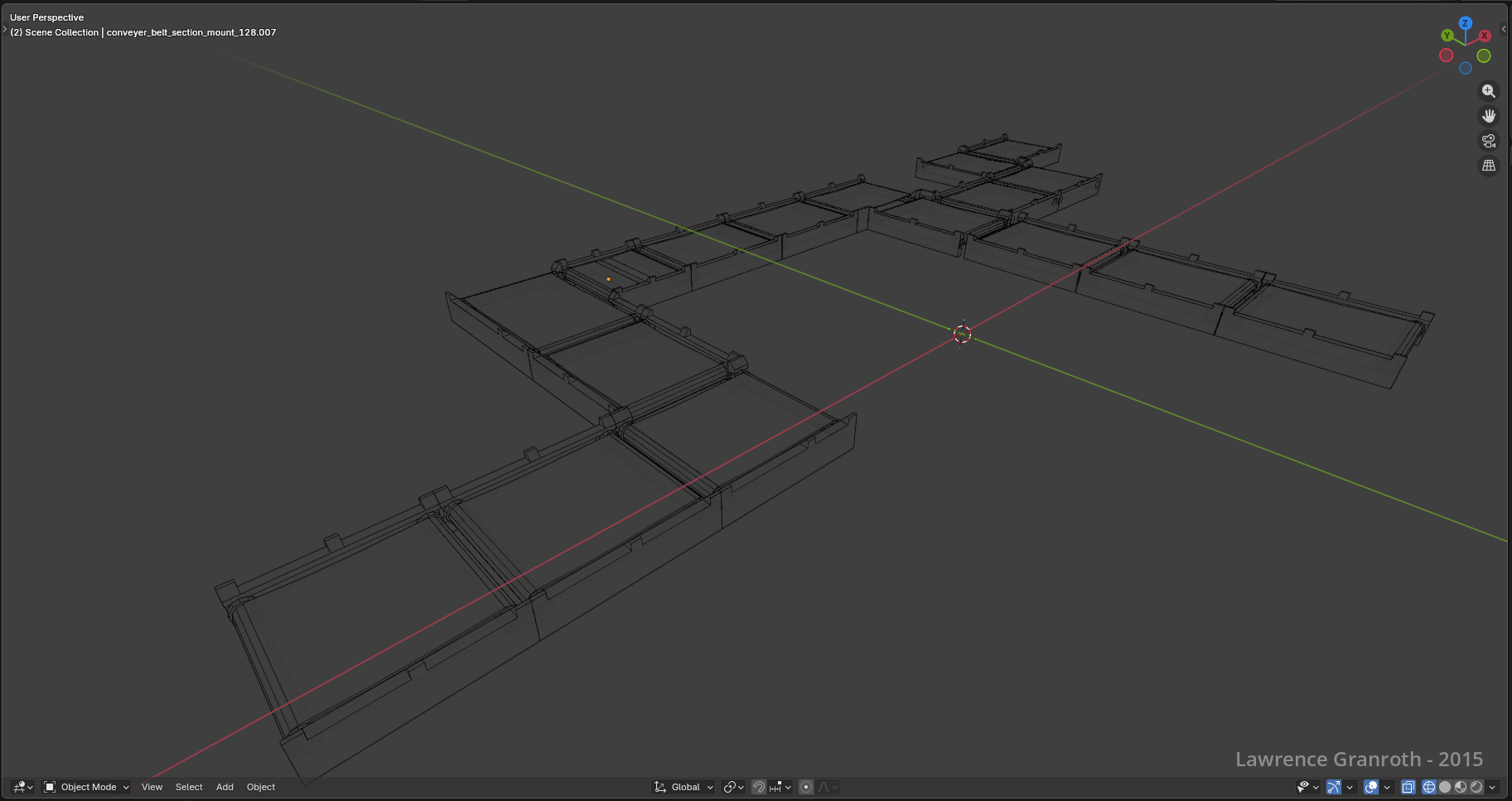This screenshot has width=1512, height=801.
Task: Open the Add menu
Action: [x=225, y=787]
